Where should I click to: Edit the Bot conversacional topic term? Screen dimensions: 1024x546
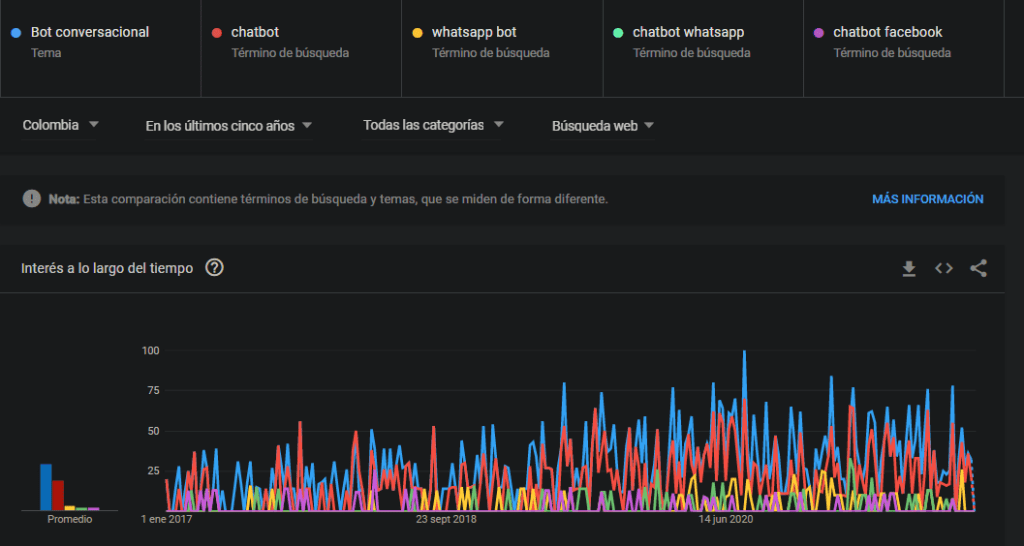tap(90, 32)
